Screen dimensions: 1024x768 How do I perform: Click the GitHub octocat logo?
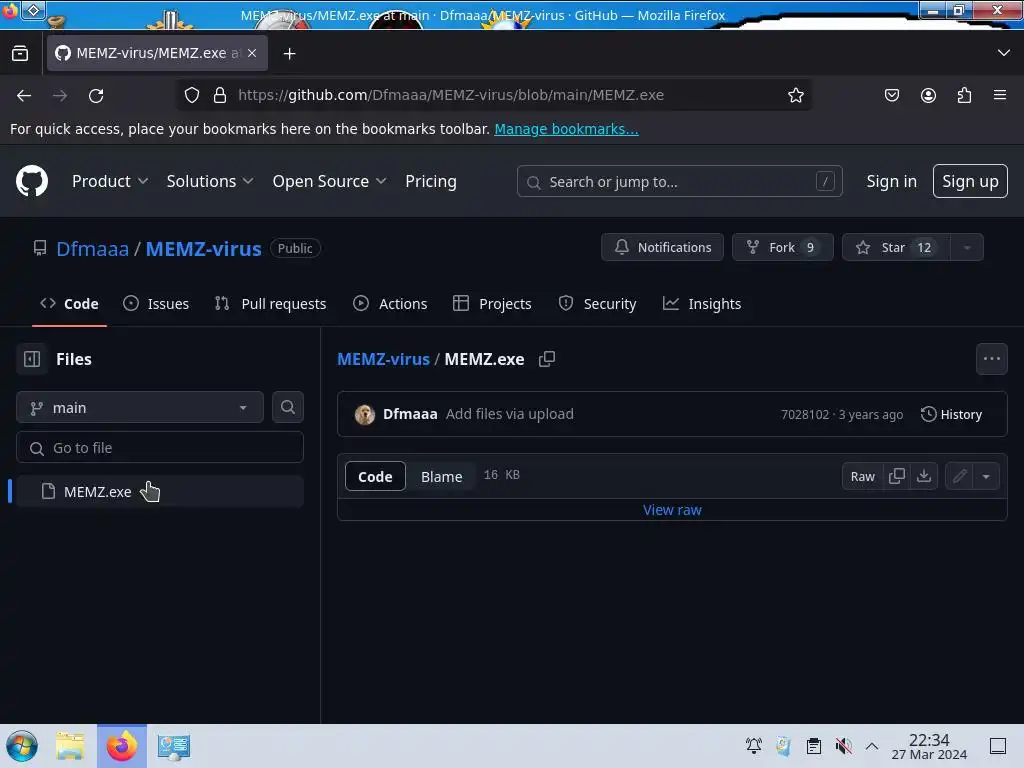32,181
